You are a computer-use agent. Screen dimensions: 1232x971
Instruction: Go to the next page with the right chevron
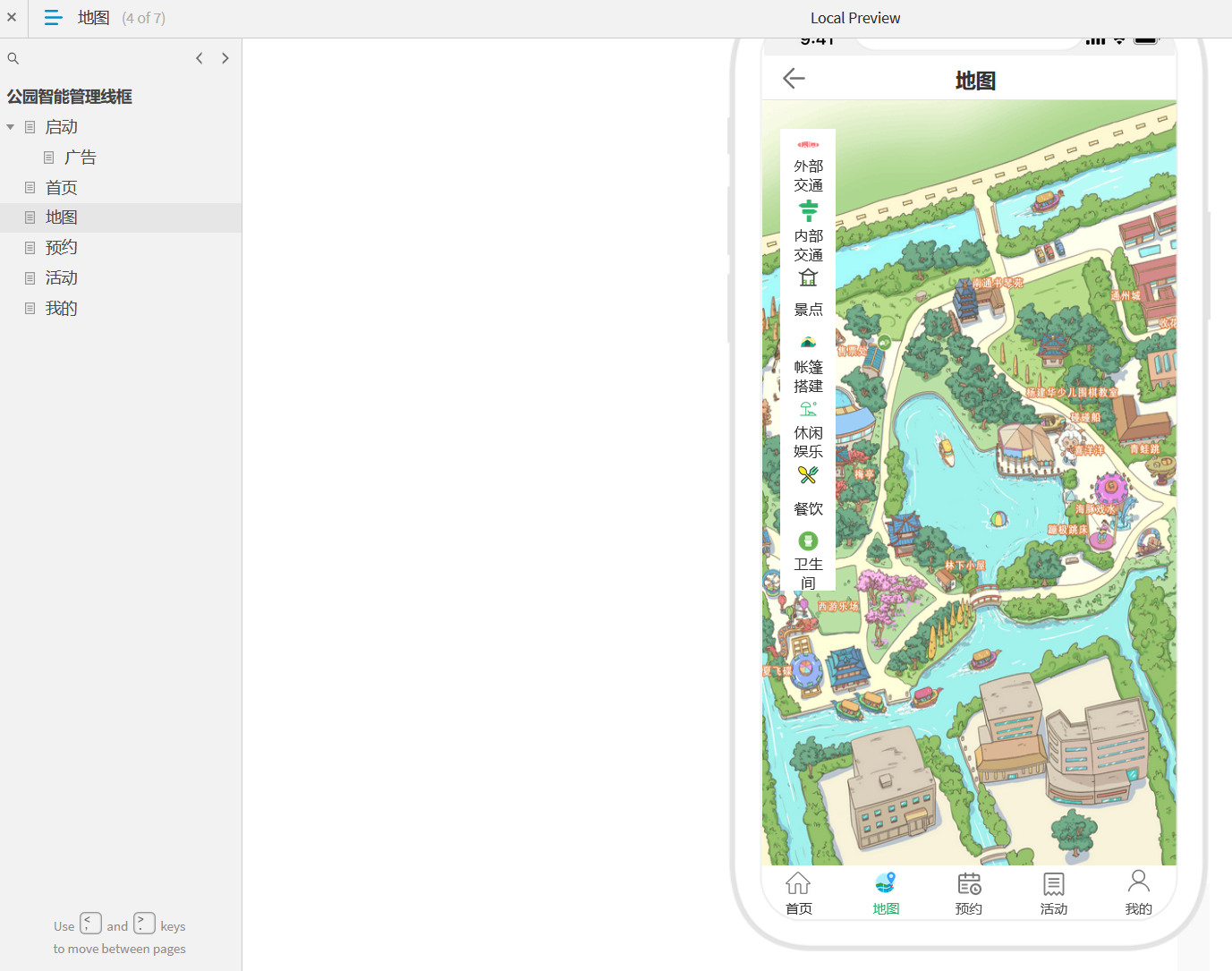pos(225,58)
